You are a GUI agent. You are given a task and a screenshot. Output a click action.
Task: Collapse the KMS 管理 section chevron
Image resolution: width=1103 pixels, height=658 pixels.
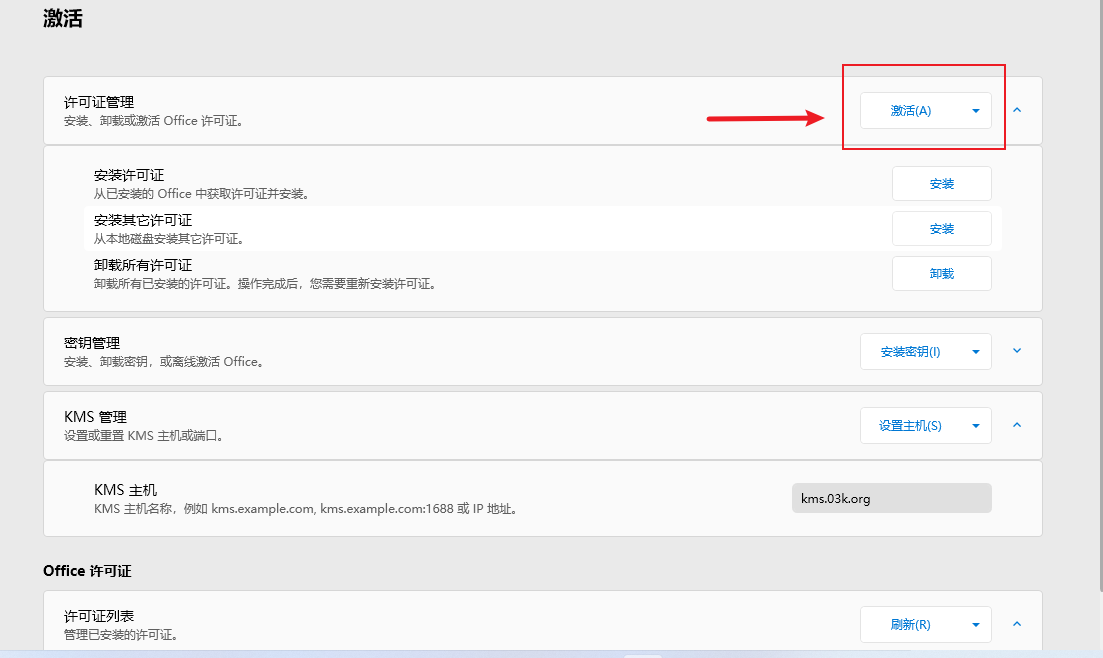tap(1017, 425)
